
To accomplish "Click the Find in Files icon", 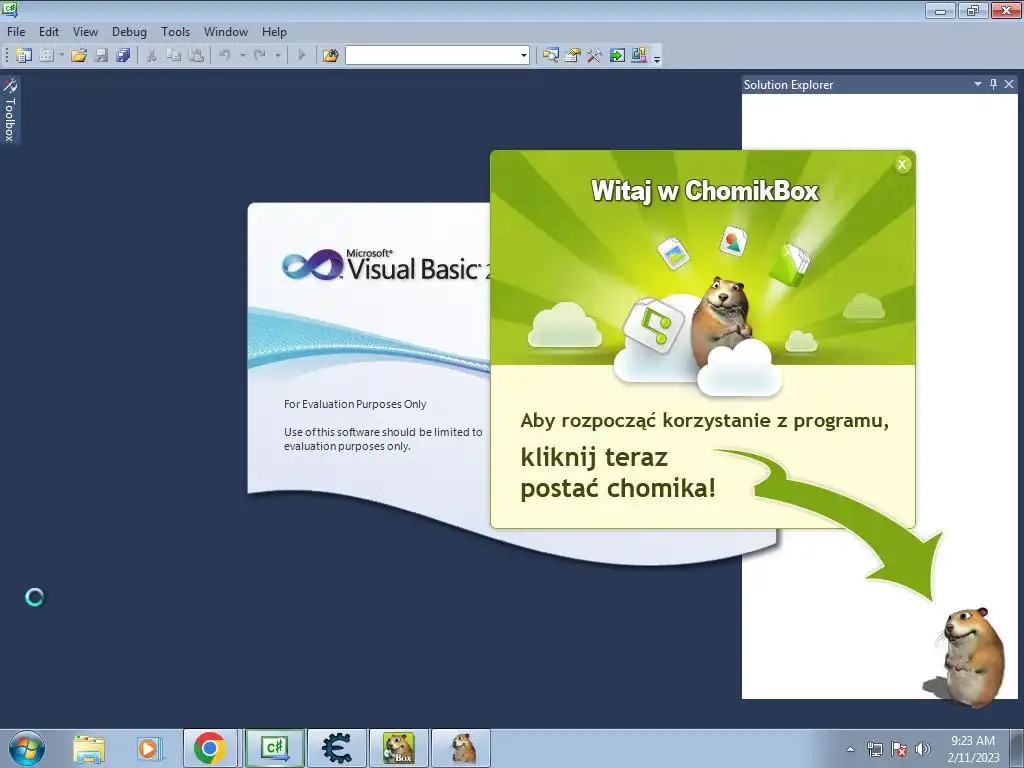I will pyautogui.click(x=330, y=56).
